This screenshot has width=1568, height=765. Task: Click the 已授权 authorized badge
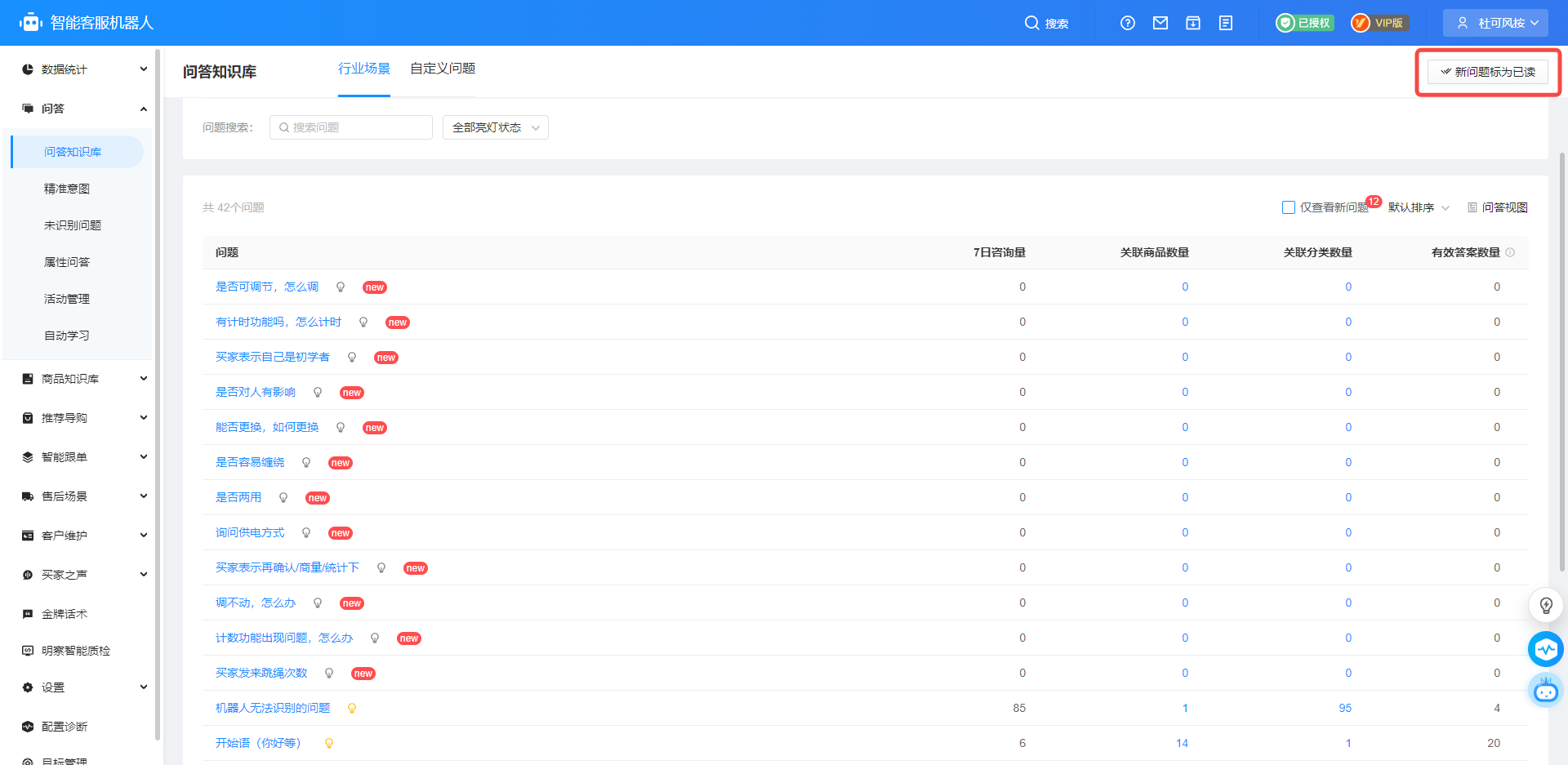pos(1305,23)
